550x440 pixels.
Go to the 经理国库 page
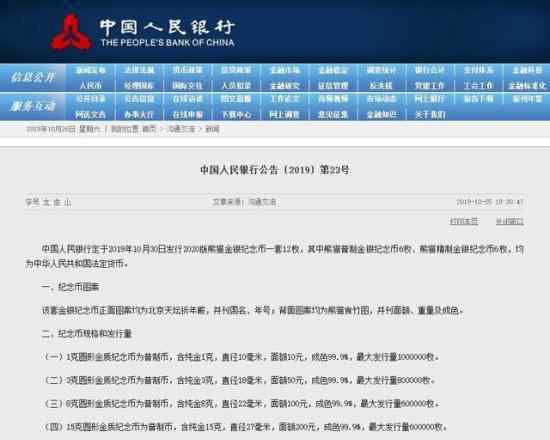click(x=139, y=85)
